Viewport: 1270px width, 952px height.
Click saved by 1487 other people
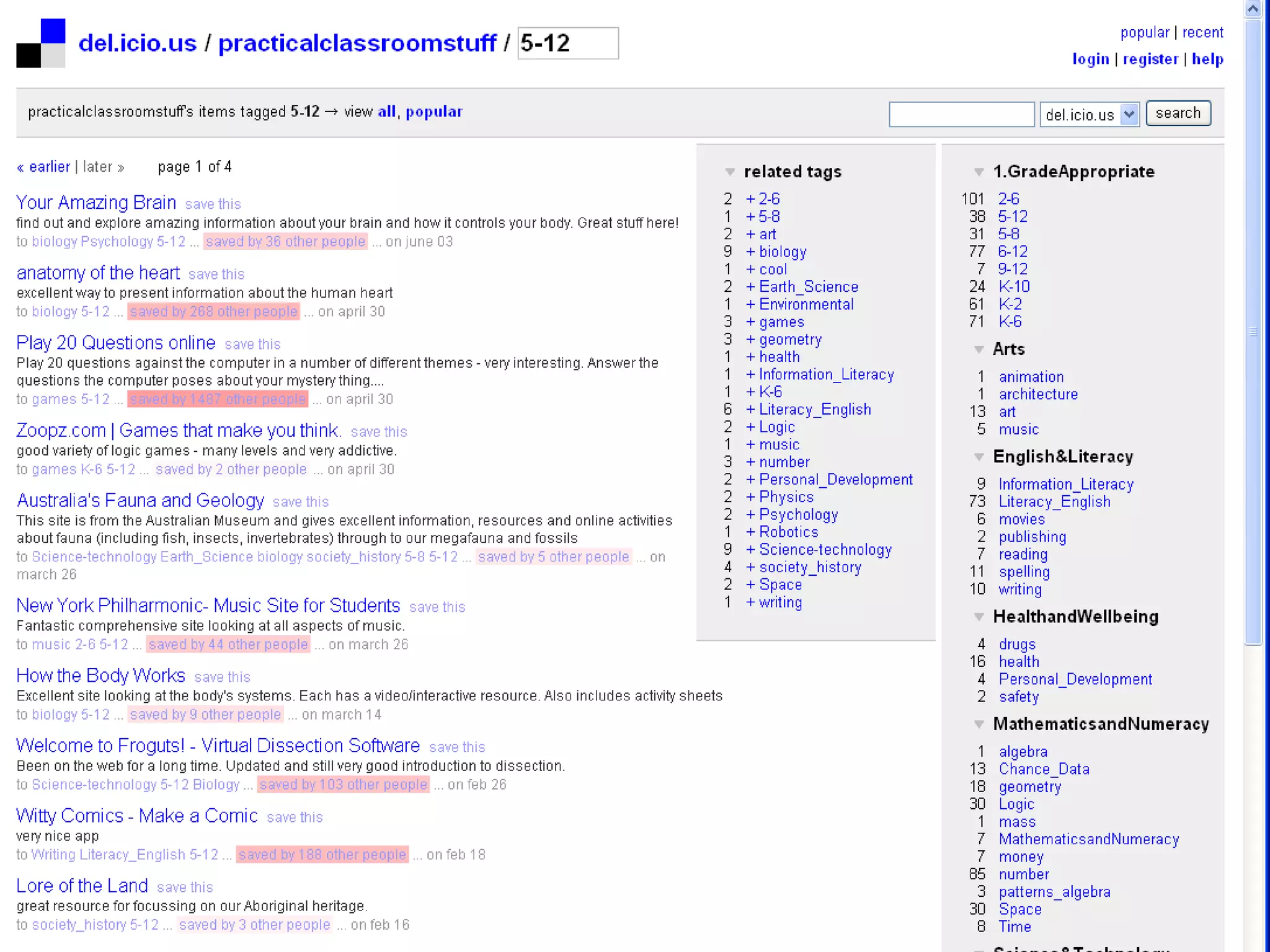[218, 399]
